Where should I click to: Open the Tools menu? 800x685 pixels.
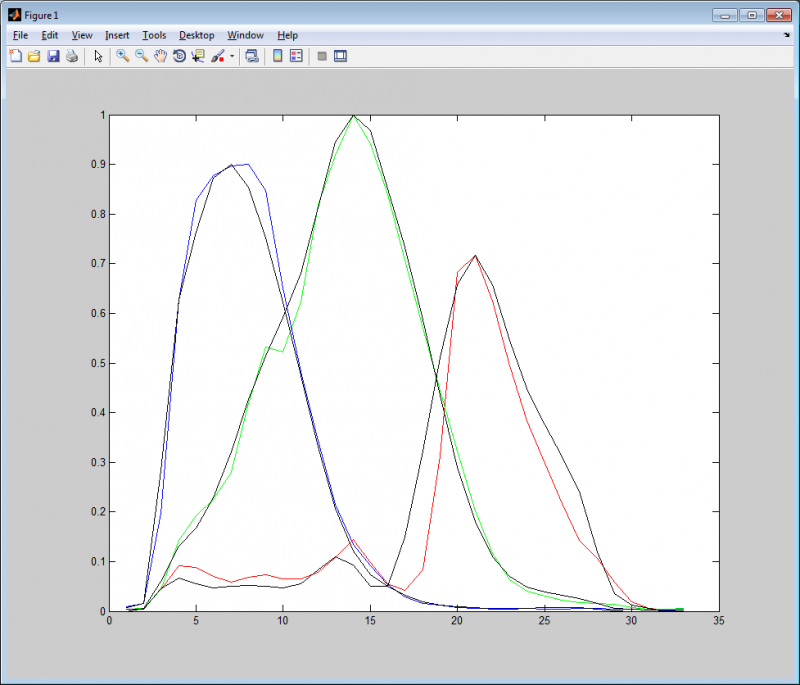(154, 35)
